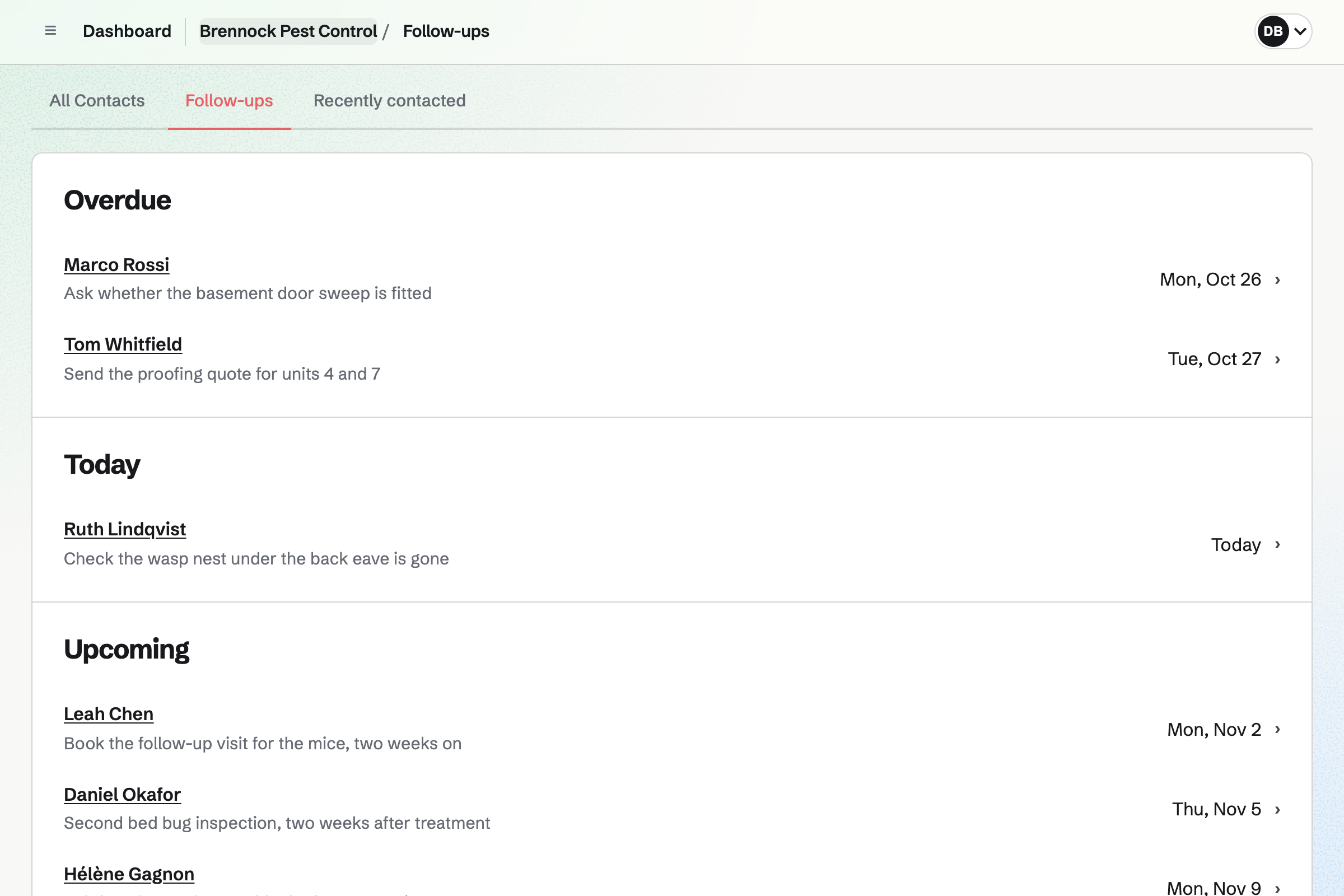Expand chevron next to Tue, Oct 27

(x=1278, y=360)
